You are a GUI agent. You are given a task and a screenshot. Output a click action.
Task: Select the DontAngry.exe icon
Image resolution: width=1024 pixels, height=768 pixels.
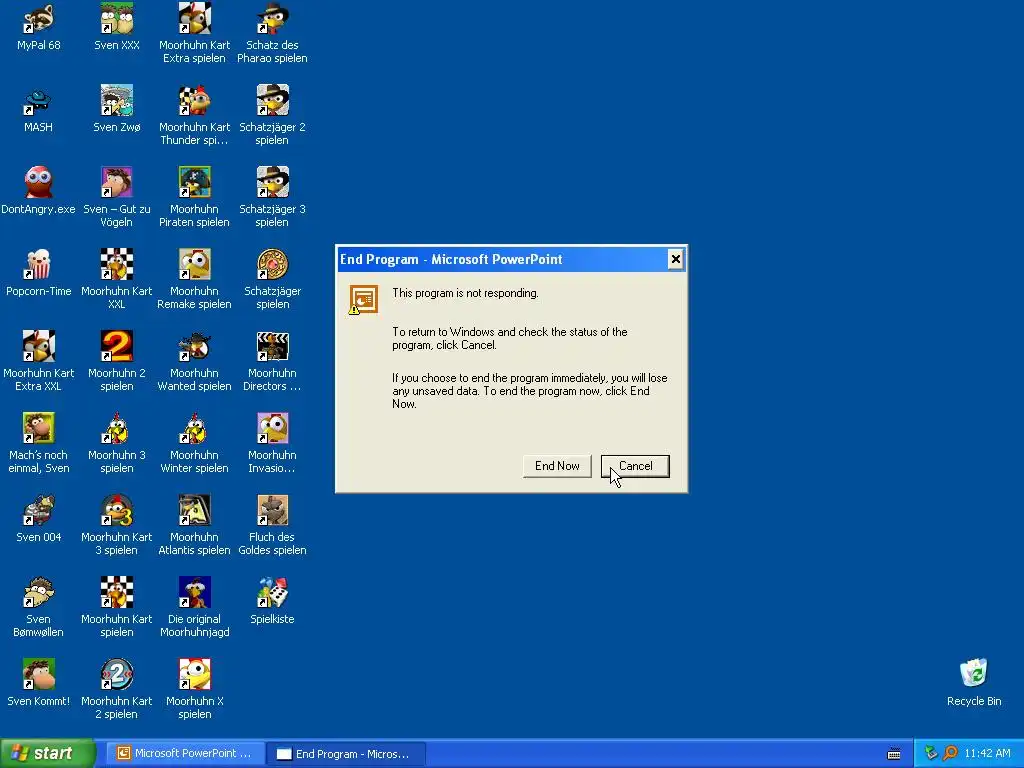tap(39, 182)
